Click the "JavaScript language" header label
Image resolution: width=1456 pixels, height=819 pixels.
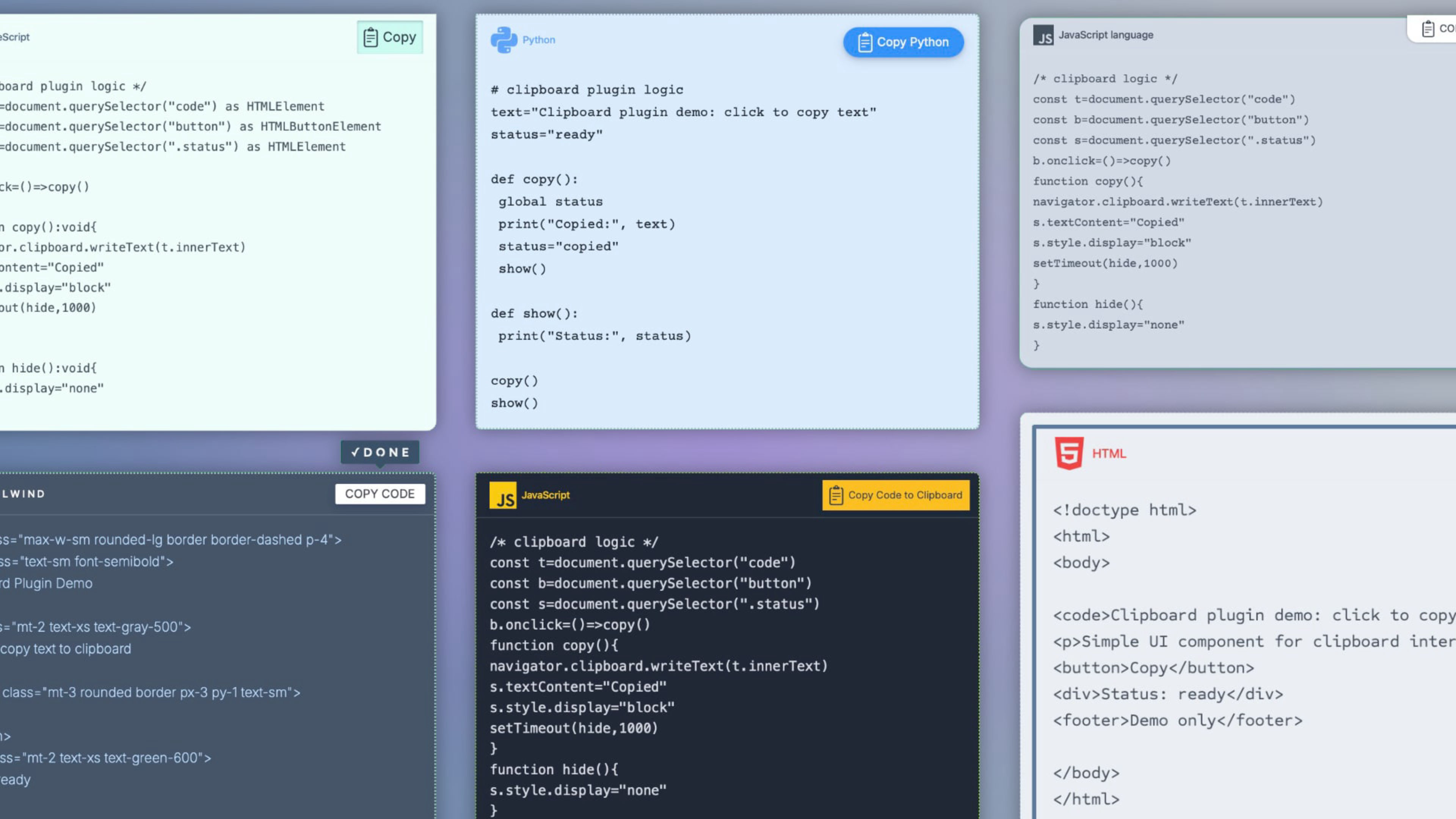click(x=1106, y=35)
